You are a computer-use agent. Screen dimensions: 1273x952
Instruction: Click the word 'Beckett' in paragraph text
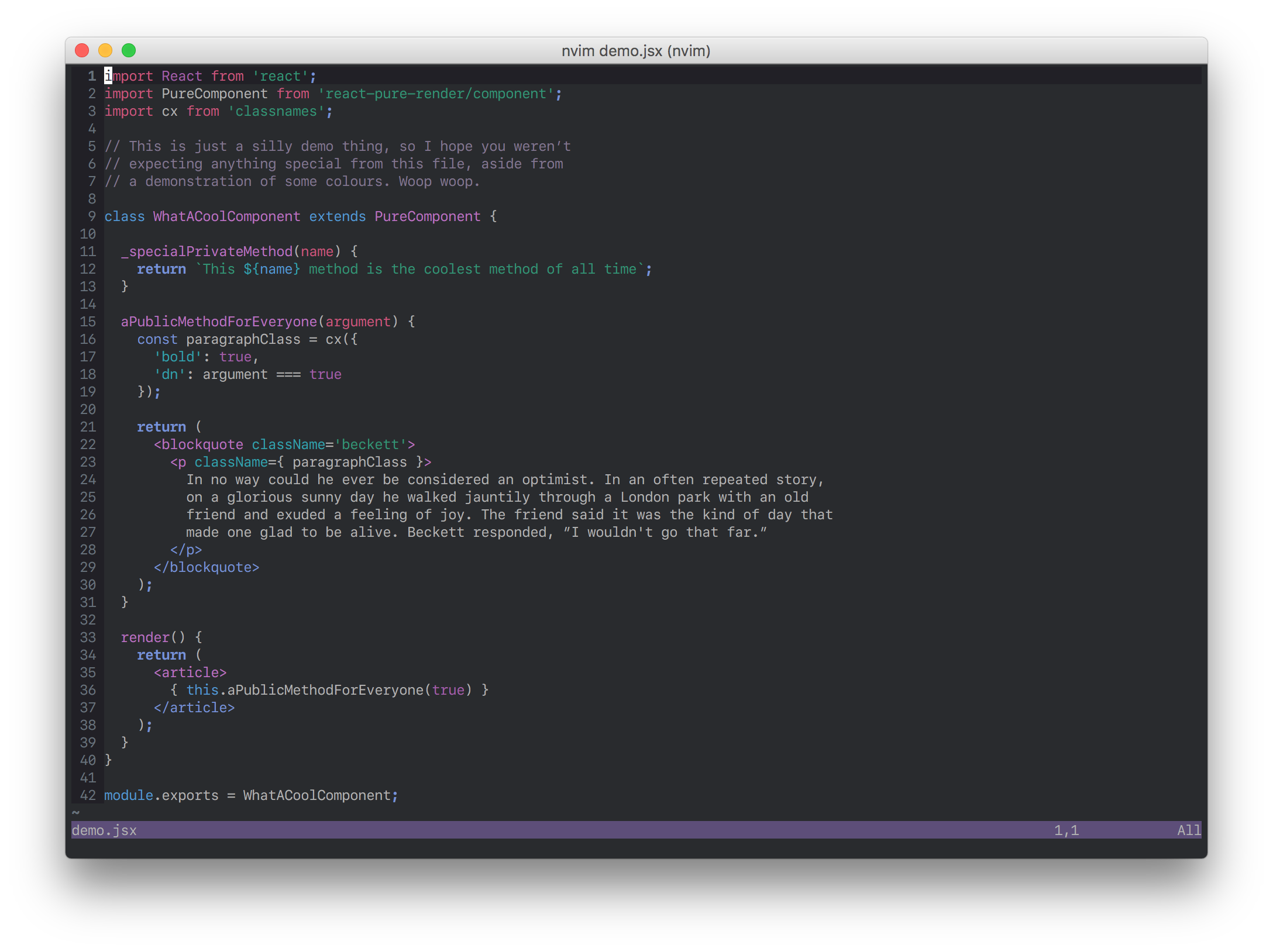coord(435,532)
